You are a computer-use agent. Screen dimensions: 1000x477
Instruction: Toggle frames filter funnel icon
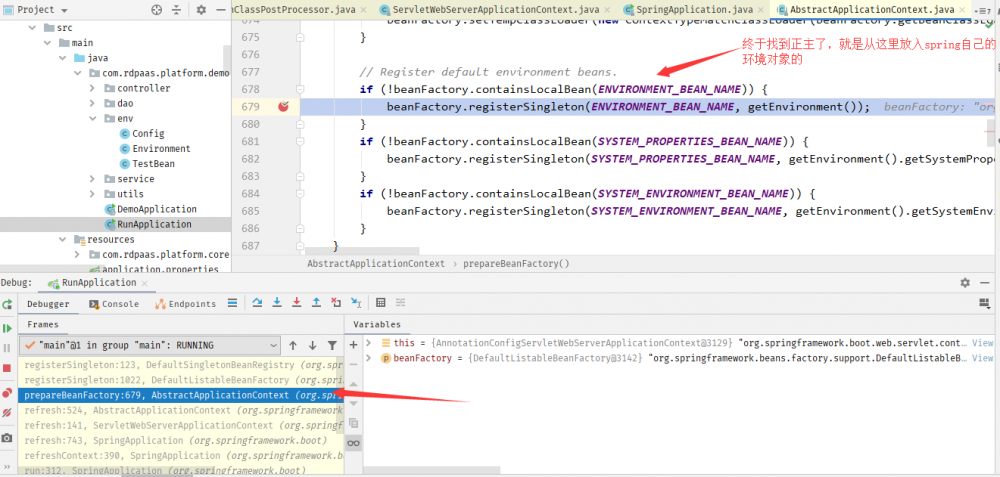pyautogui.click(x=332, y=346)
